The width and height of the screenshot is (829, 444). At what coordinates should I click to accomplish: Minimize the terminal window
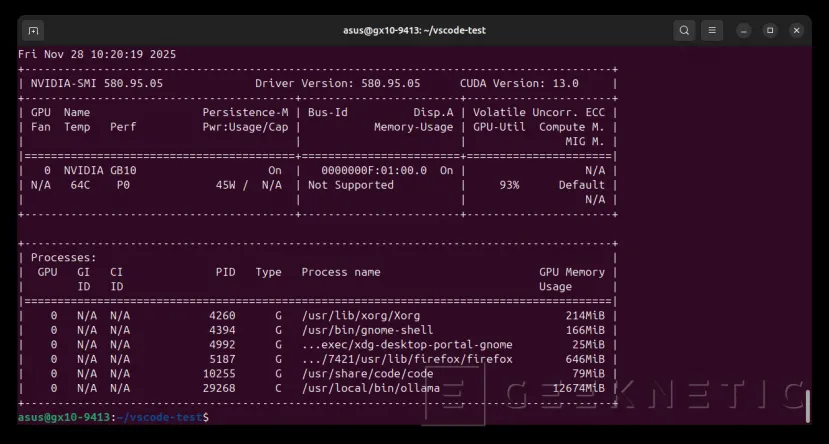(744, 30)
